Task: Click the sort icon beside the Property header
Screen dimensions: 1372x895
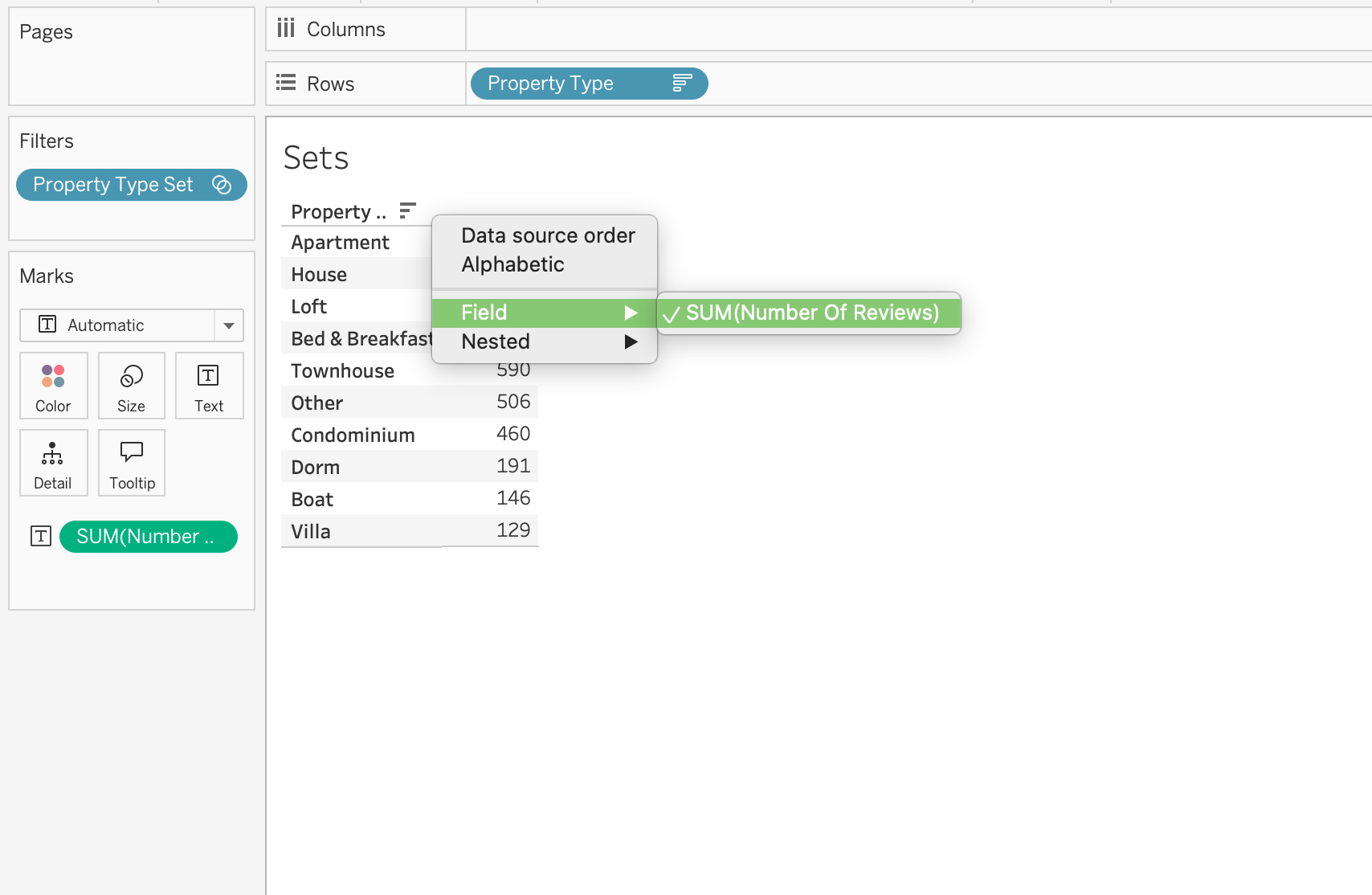Action: click(407, 211)
